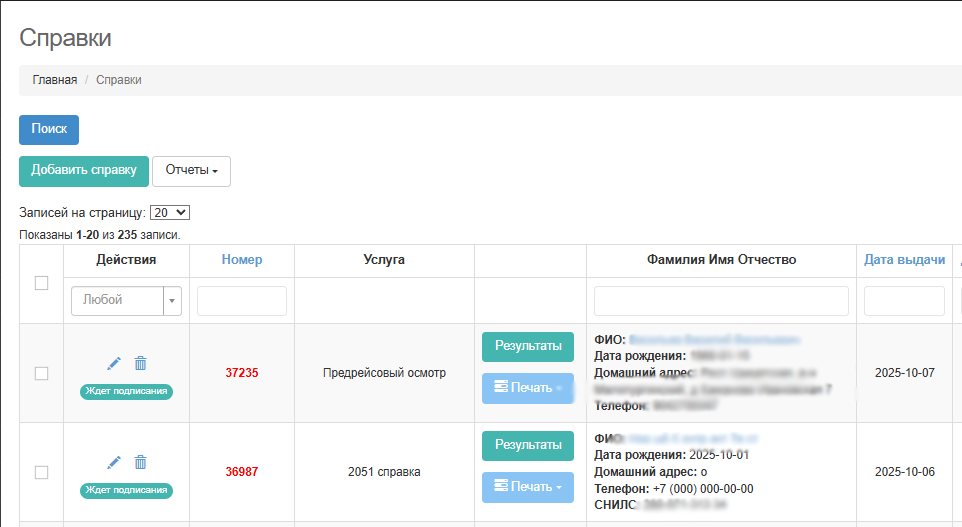Expand Печать dropdown for record 37235
Screen dimensions: 962x527
point(528,388)
